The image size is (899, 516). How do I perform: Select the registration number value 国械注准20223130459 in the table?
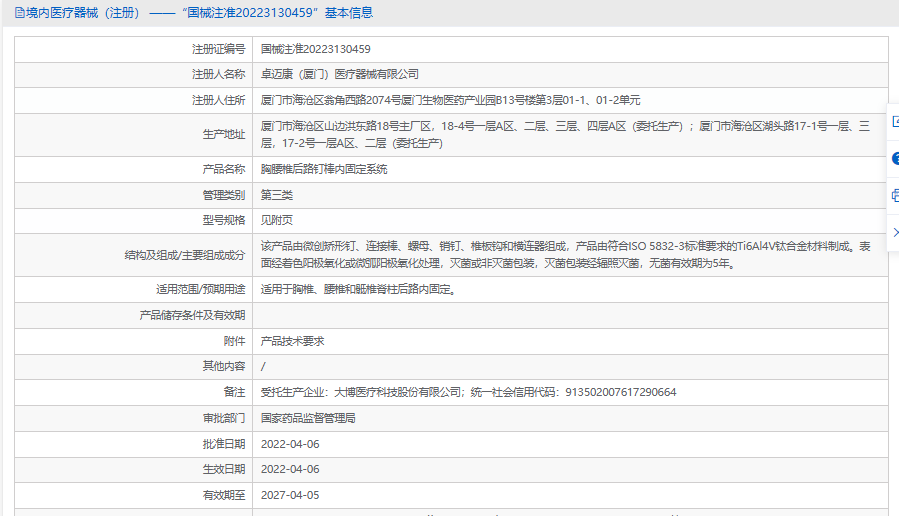pyautogui.click(x=315, y=49)
